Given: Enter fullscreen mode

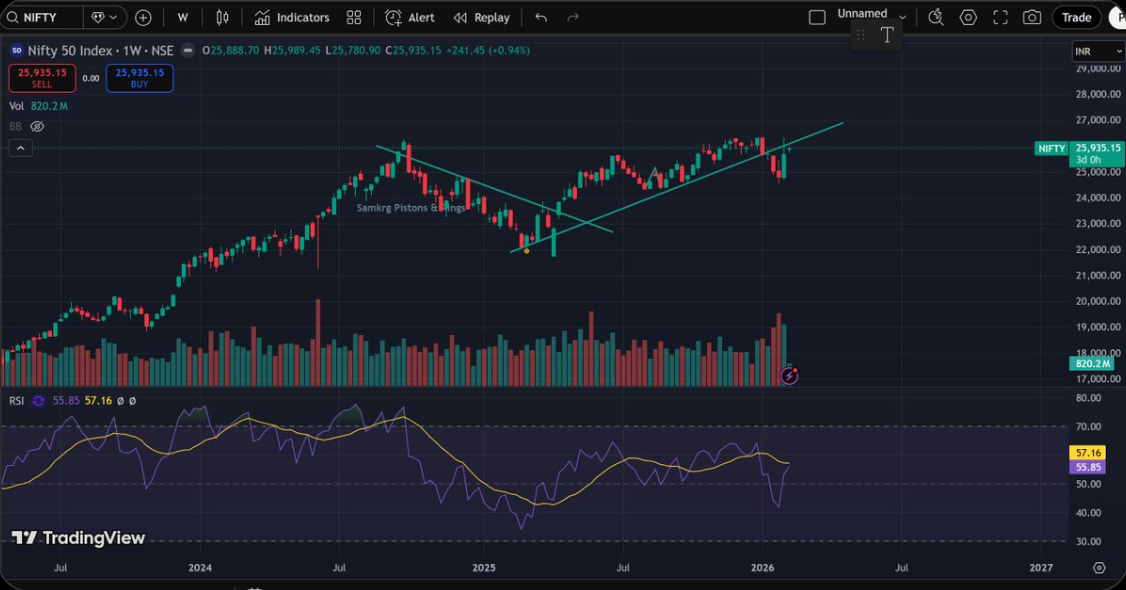Looking at the screenshot, I should 1000,17.
